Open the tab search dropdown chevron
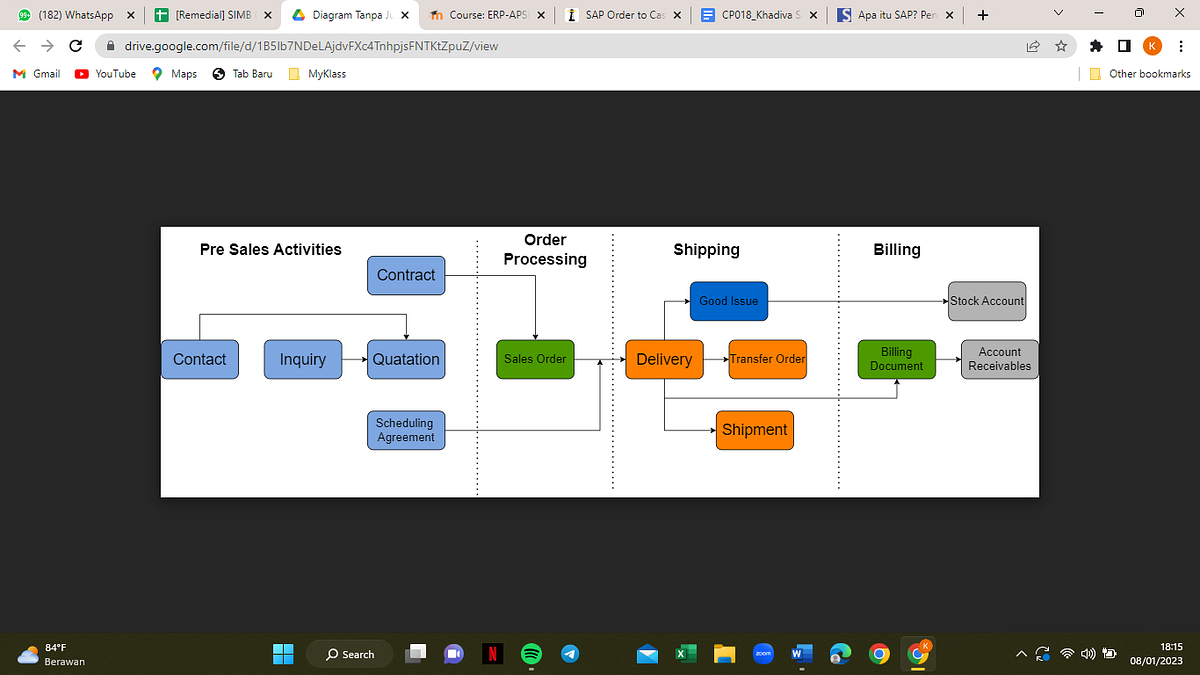This screenshot has width=1200, height=675. [x=1057, y=13]
